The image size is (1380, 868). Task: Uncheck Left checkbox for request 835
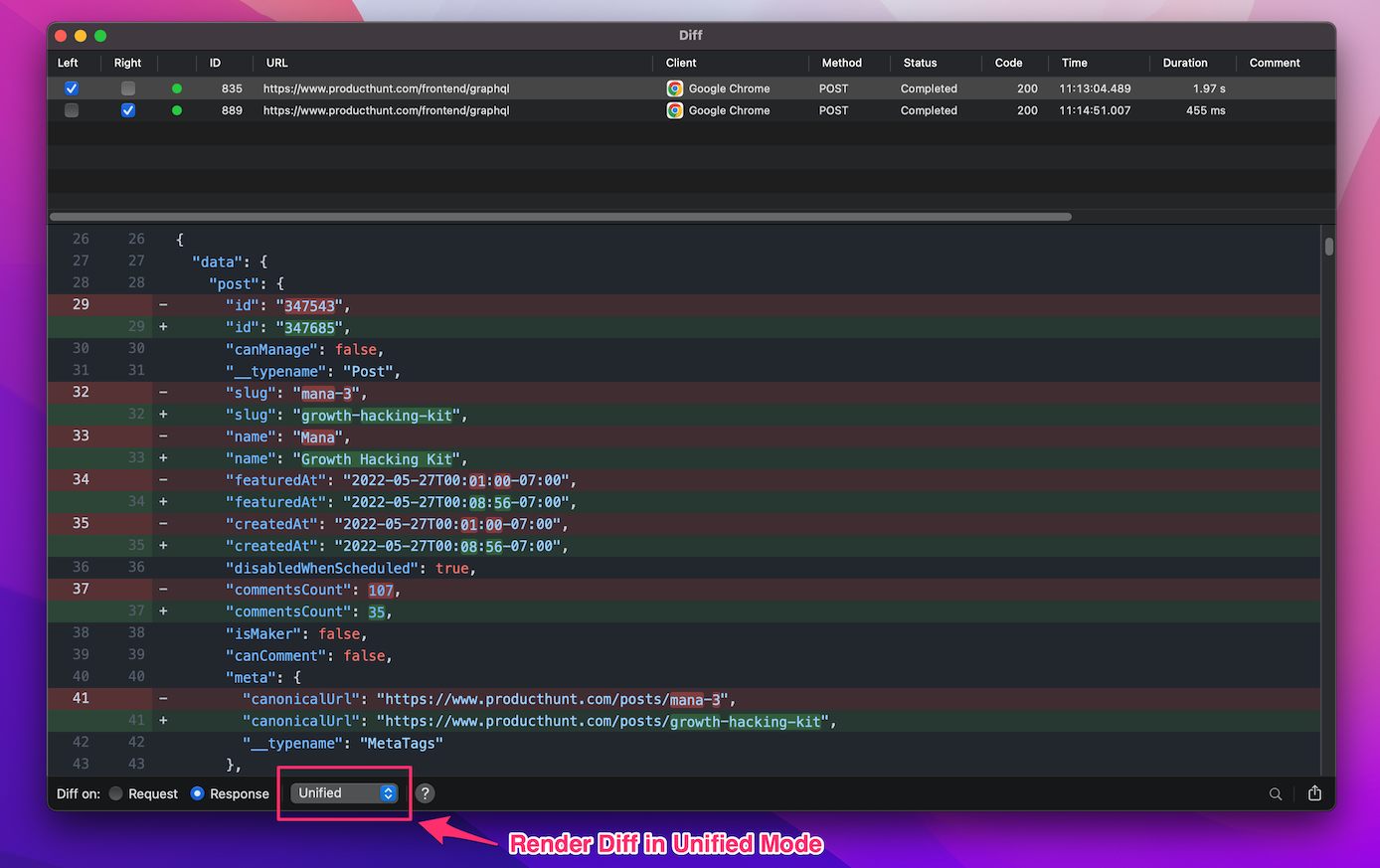click(x=72, y=88)
